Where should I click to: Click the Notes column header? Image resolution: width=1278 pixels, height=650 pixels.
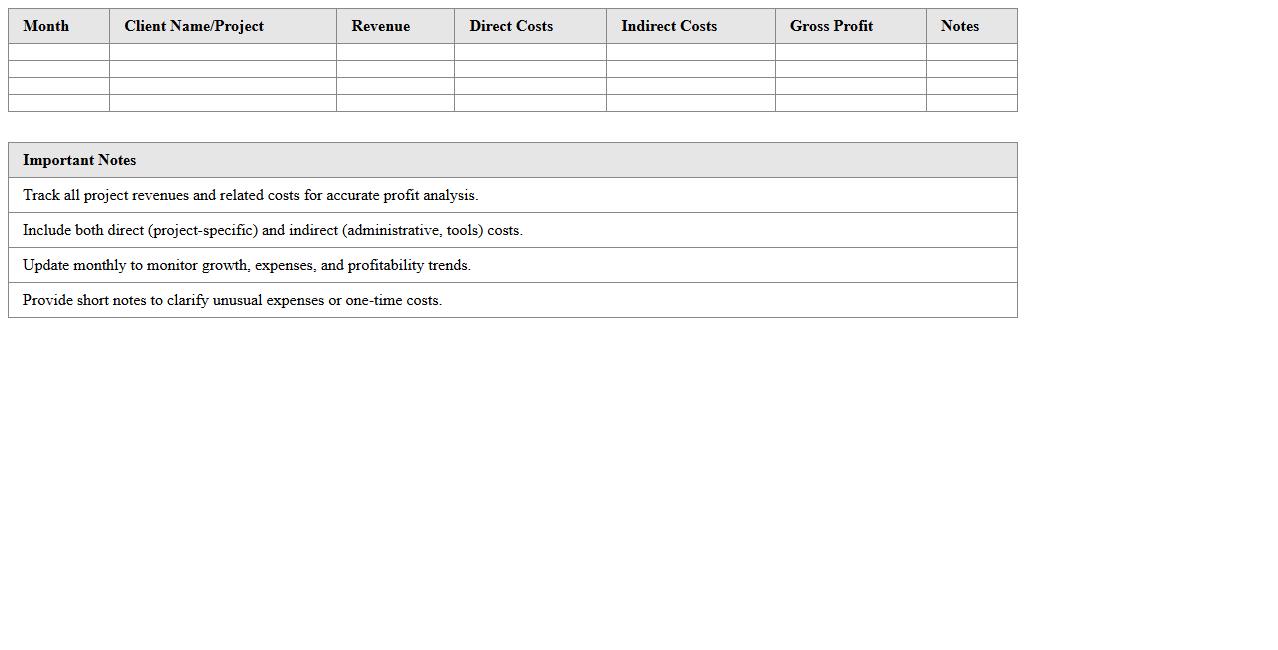(x=960, y=26)
